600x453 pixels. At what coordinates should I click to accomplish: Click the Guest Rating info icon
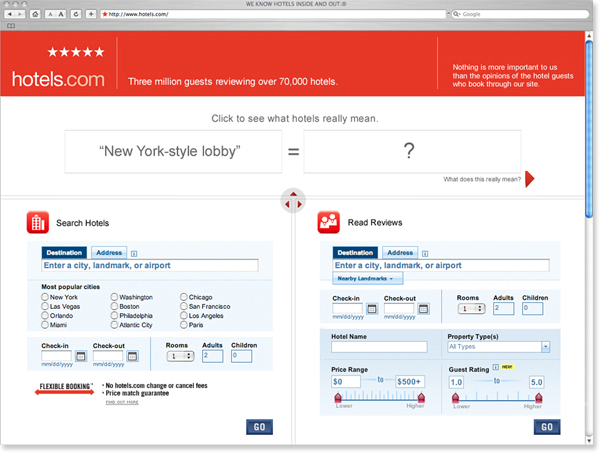coord(496,367)
